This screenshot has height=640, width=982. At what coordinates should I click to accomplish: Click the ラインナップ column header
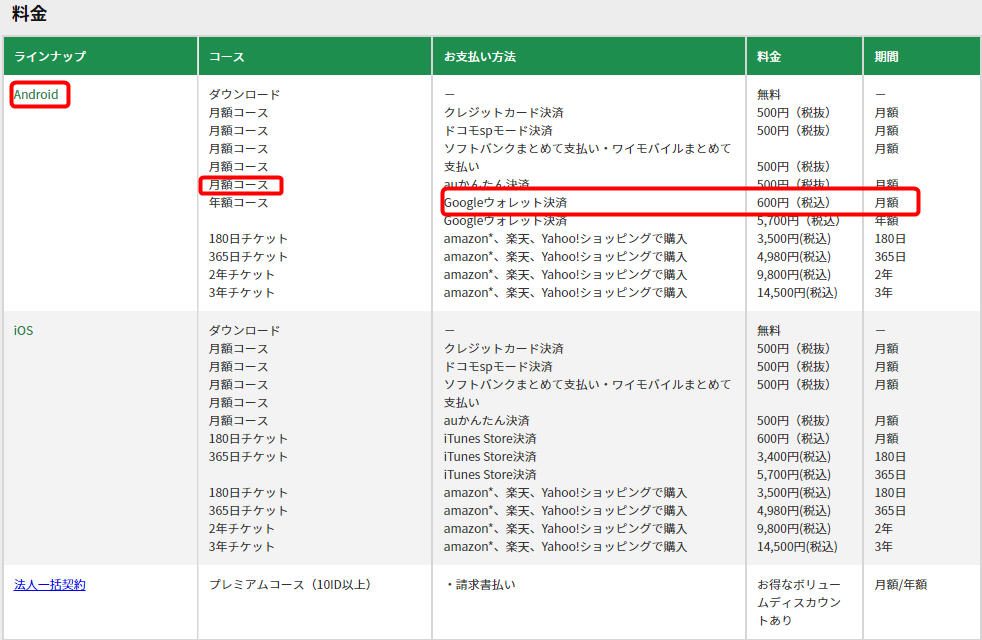50,57
